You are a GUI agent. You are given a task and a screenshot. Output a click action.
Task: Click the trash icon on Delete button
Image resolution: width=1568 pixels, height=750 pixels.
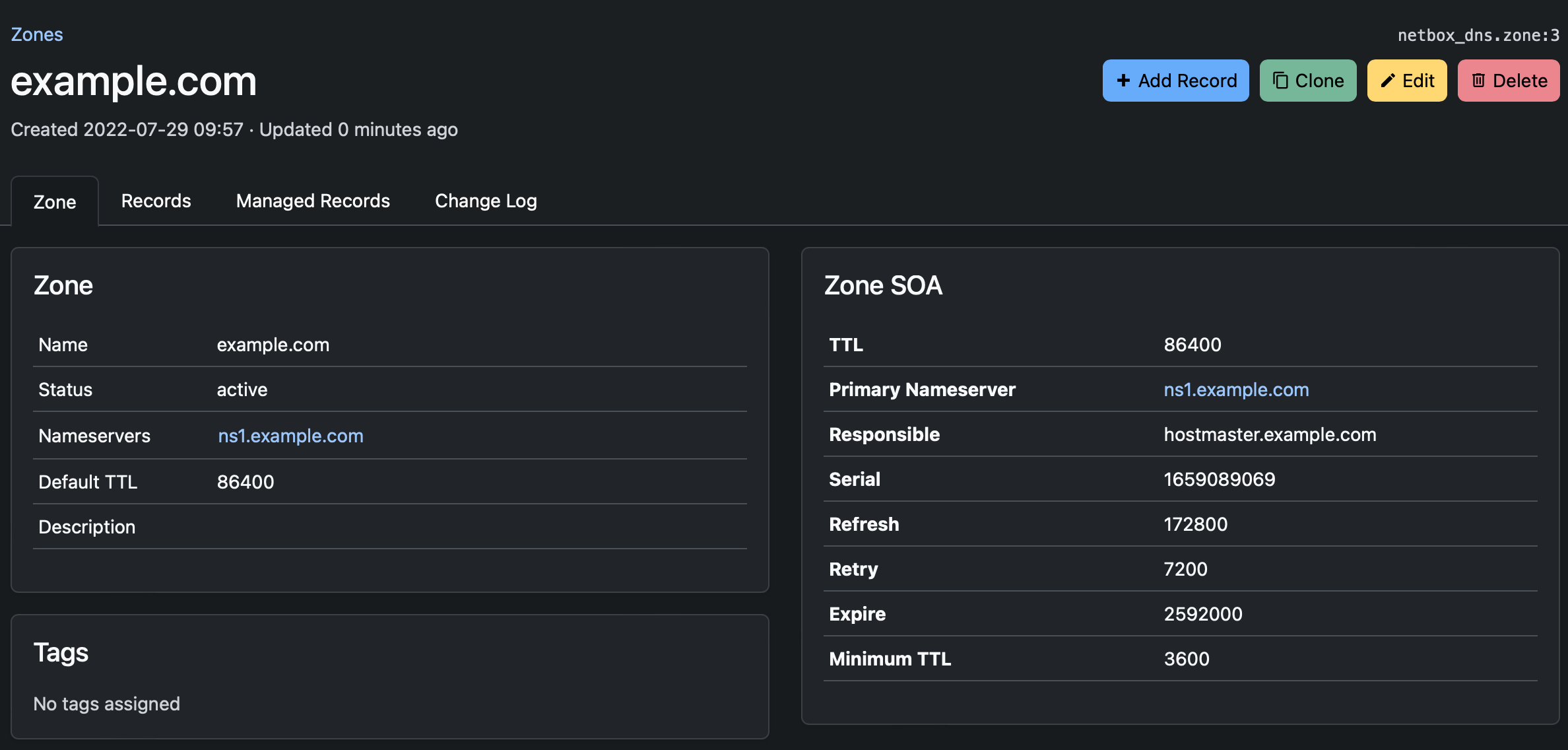(1479, 81)
